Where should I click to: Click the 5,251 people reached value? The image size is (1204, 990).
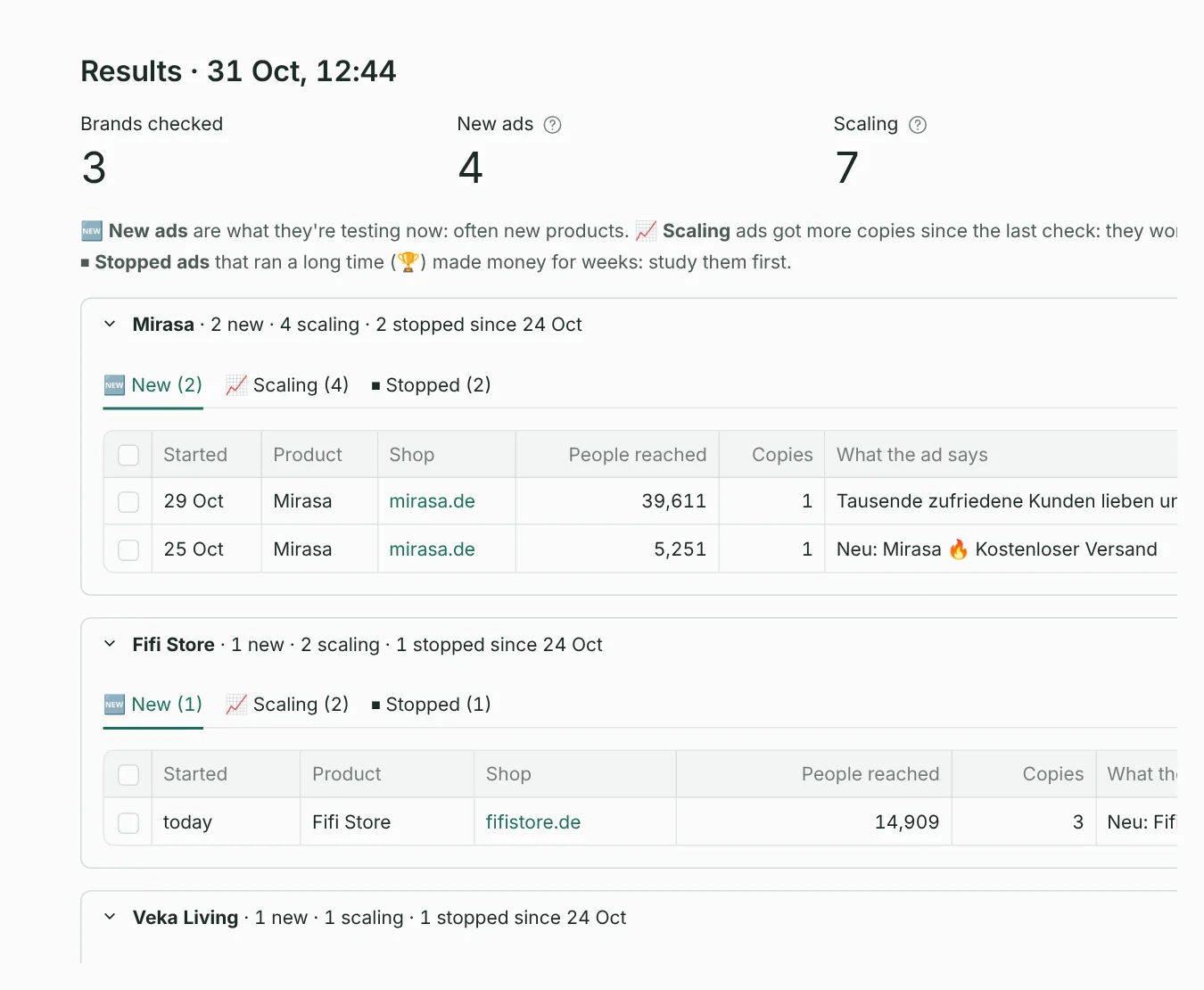point(680,549)
